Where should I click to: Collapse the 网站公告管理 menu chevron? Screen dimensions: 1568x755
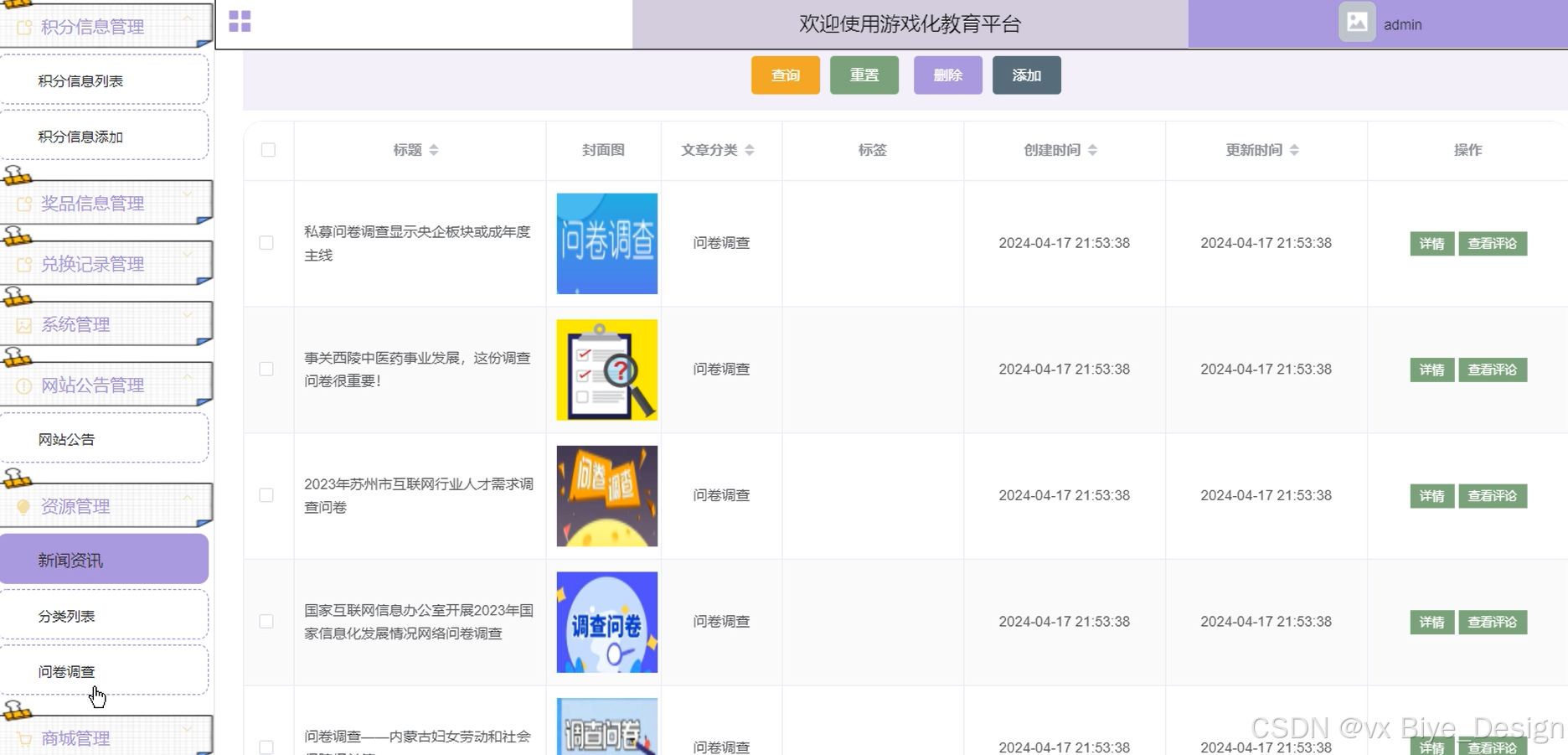tap(188, 375)
